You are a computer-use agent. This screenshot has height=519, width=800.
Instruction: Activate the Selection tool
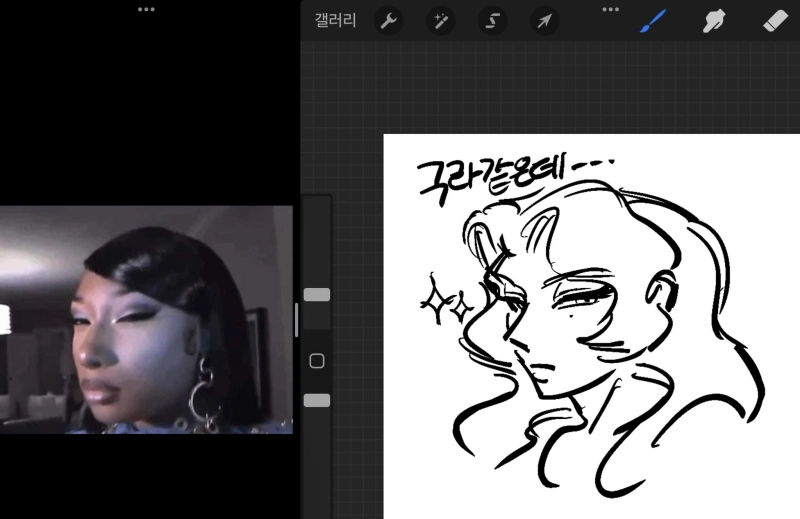tap(492, 20)
